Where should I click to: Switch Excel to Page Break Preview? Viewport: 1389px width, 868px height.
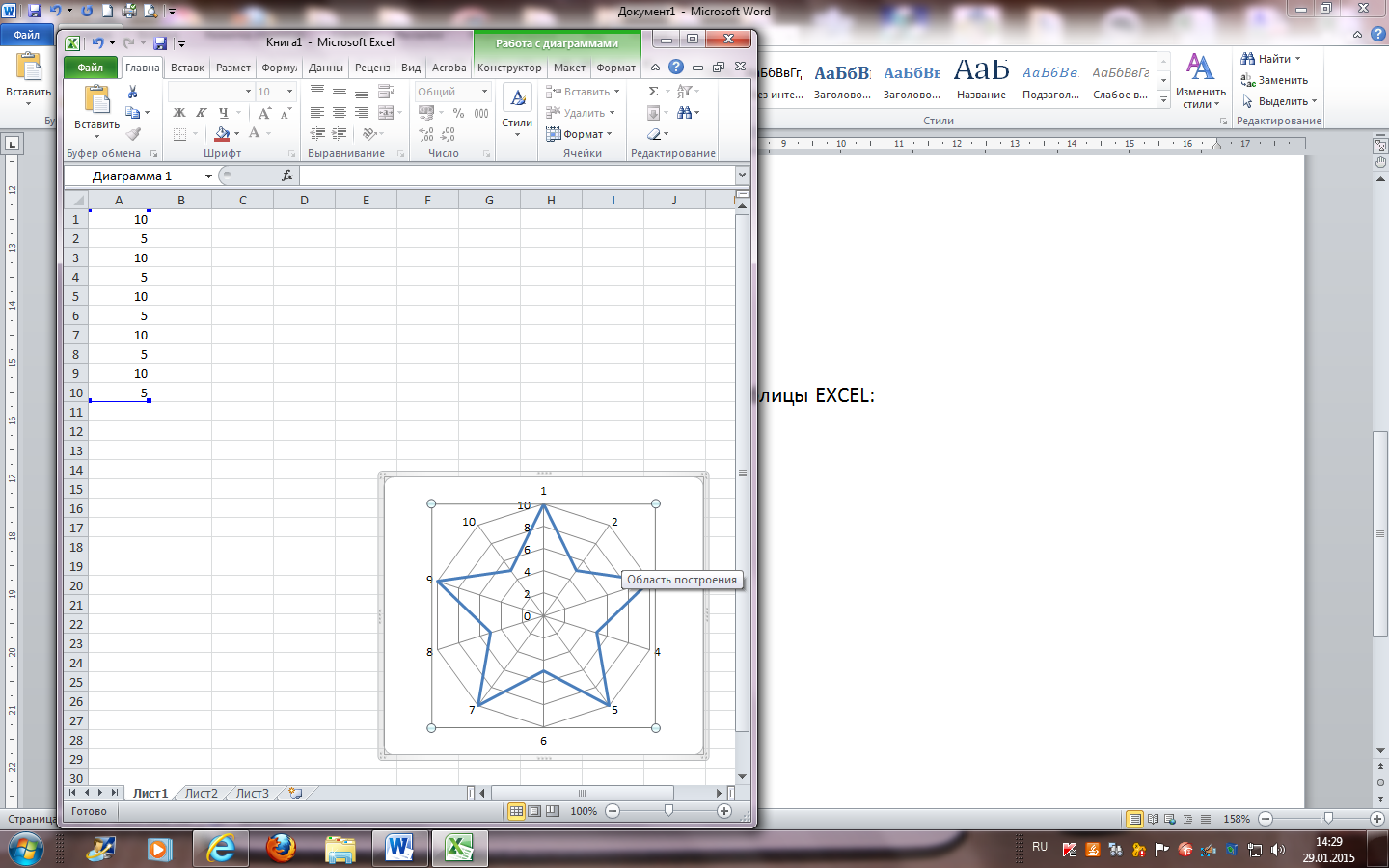[x=553, y=811]
